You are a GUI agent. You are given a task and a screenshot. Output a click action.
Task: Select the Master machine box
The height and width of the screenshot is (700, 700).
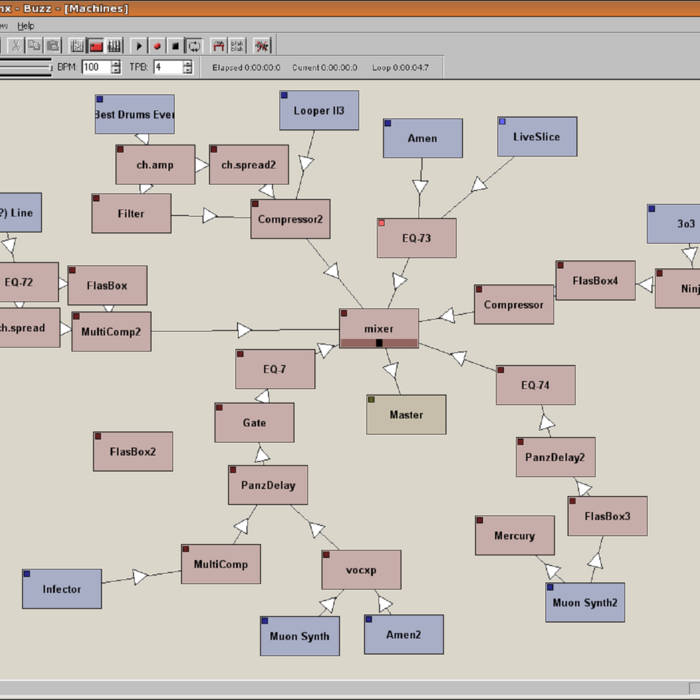click(x=406, y=414)
